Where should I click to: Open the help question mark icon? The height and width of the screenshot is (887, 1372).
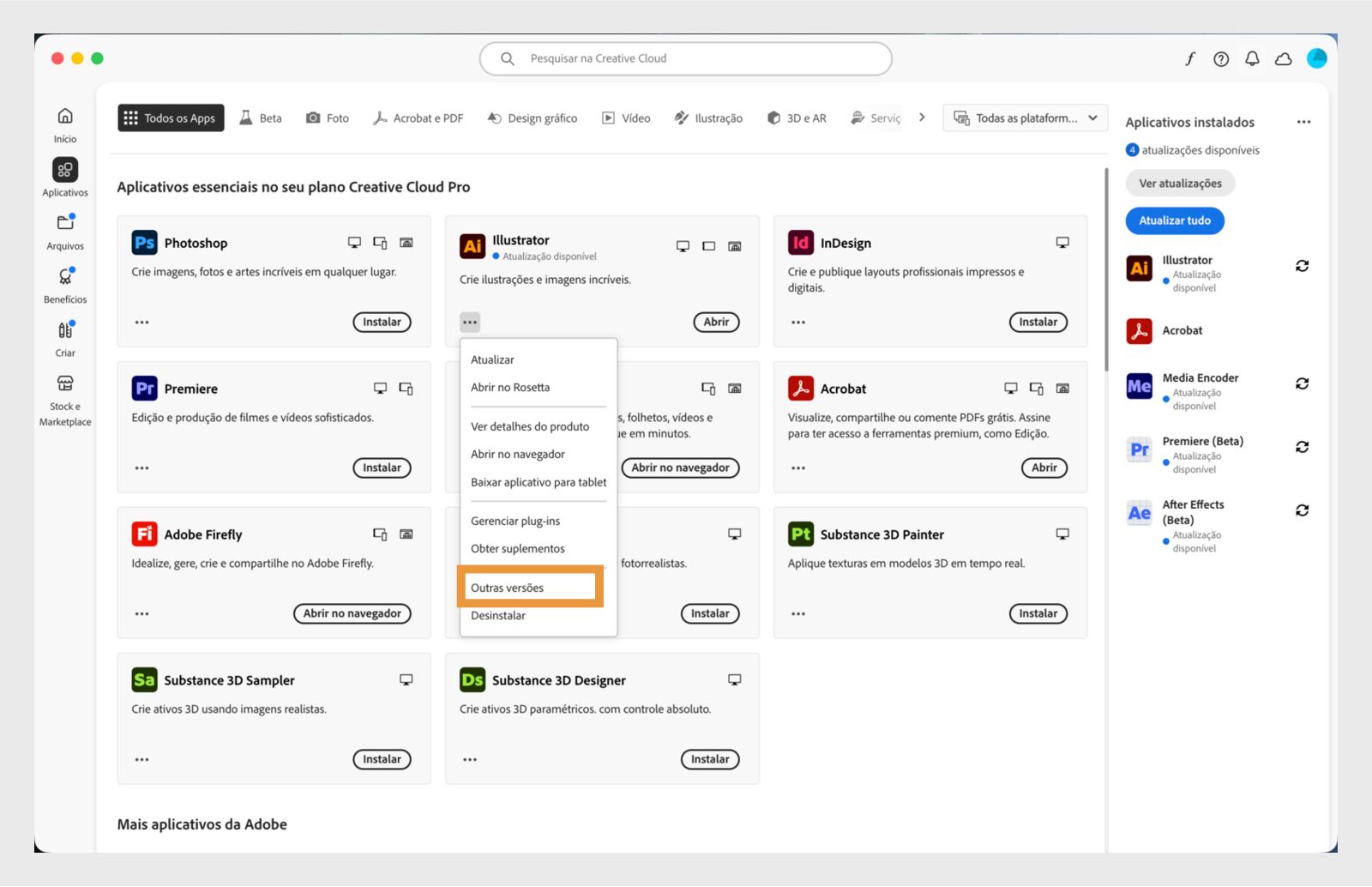click(x=1221, y=58)
